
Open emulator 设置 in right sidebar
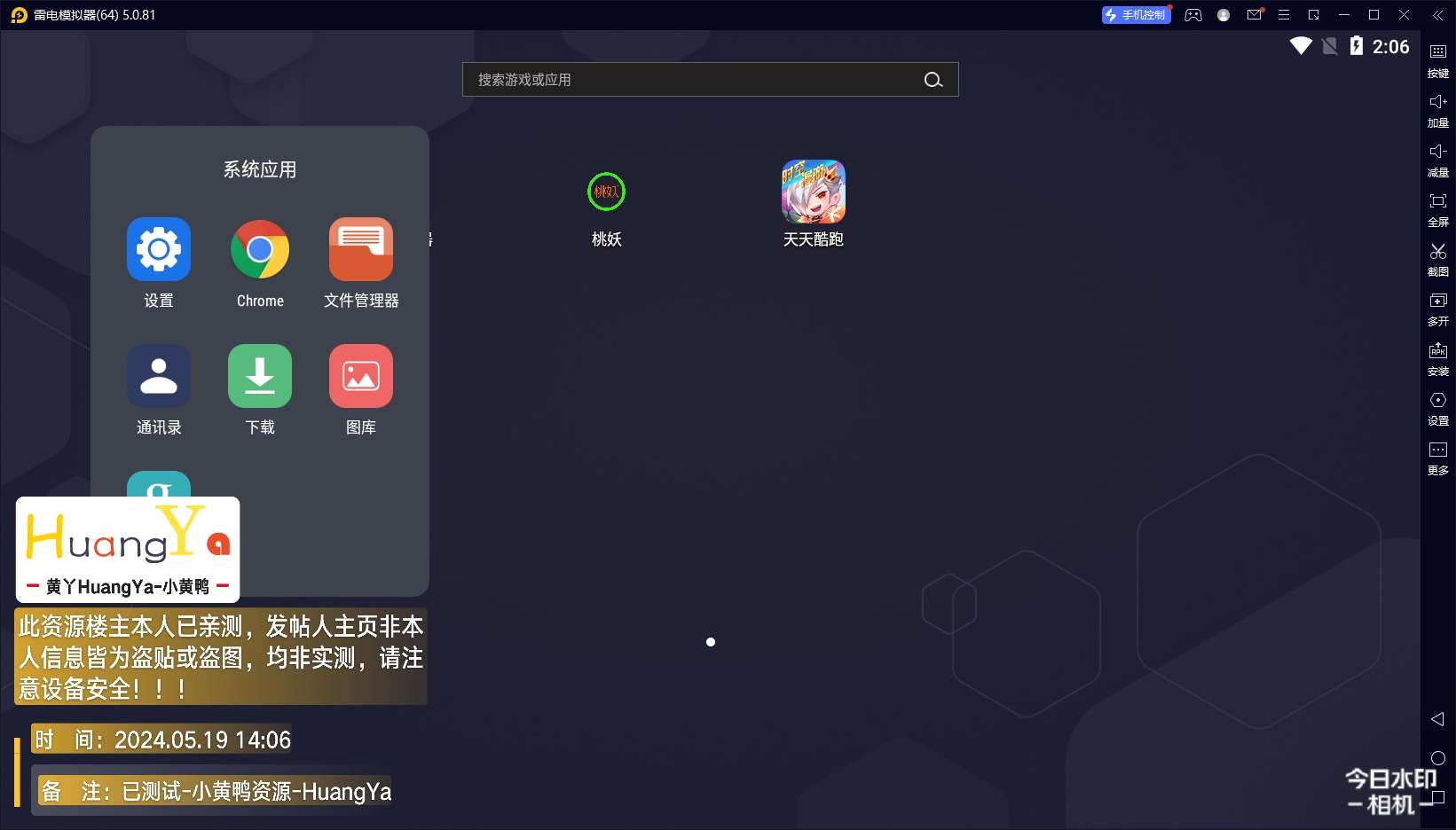[1438, 408]
